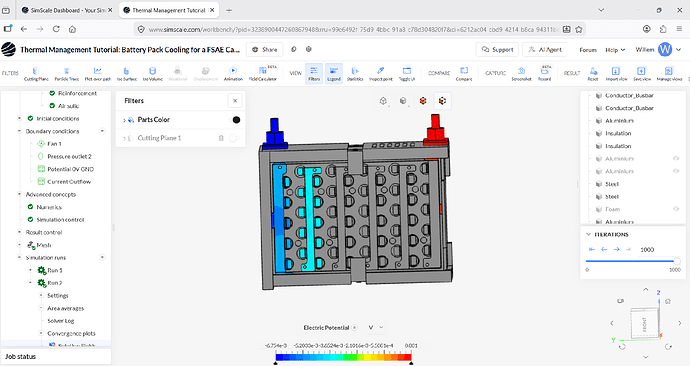The width and height of the screenshot is (690, 366).
Task: Open Solver Log under Run 2
Action: pos(61,321)
